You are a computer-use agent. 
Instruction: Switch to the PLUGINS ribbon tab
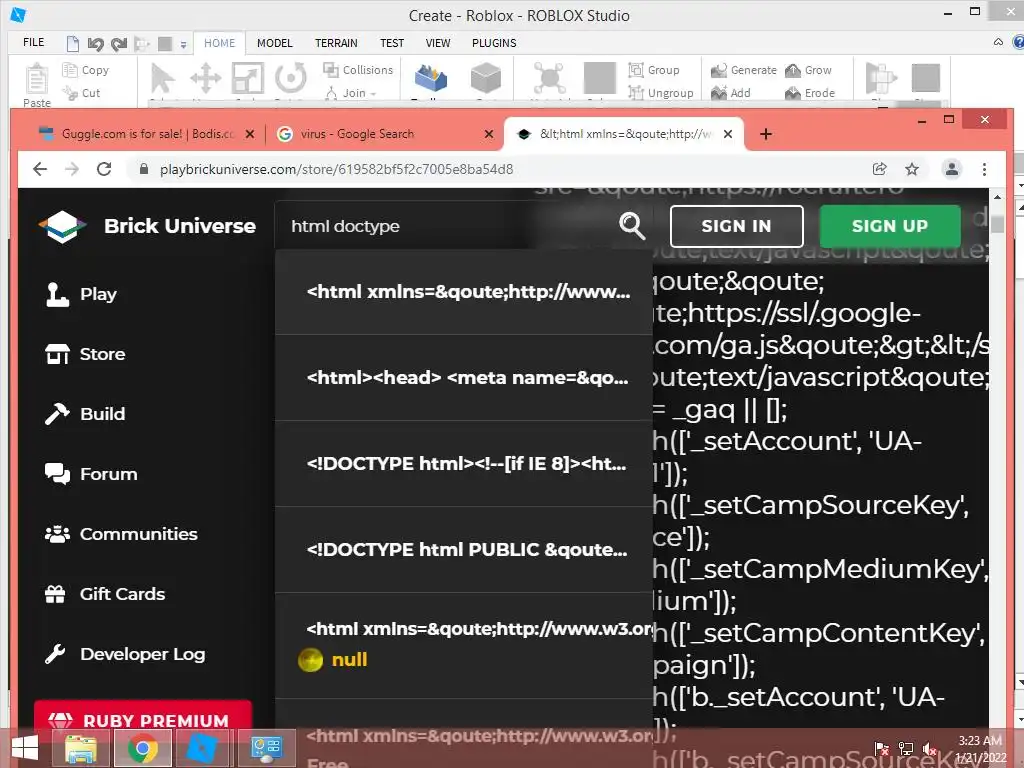click(494, 43)
